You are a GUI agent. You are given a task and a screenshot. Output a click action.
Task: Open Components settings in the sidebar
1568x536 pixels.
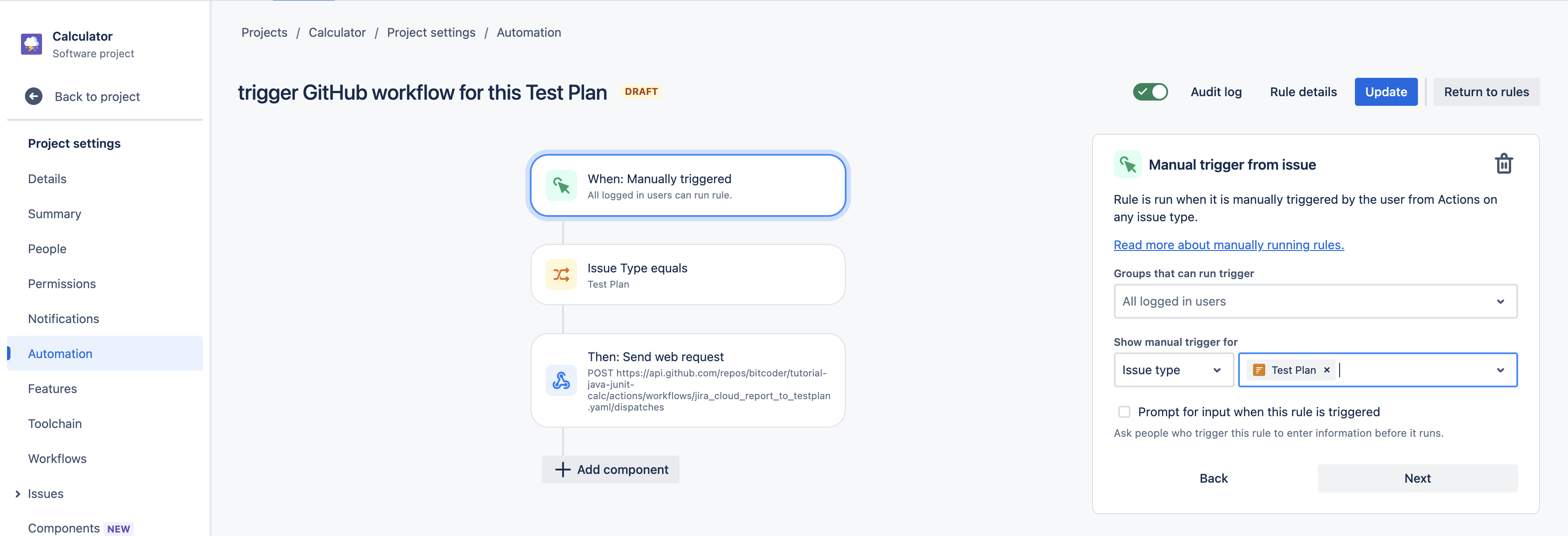pyautogui.click(x=63, y=528)
